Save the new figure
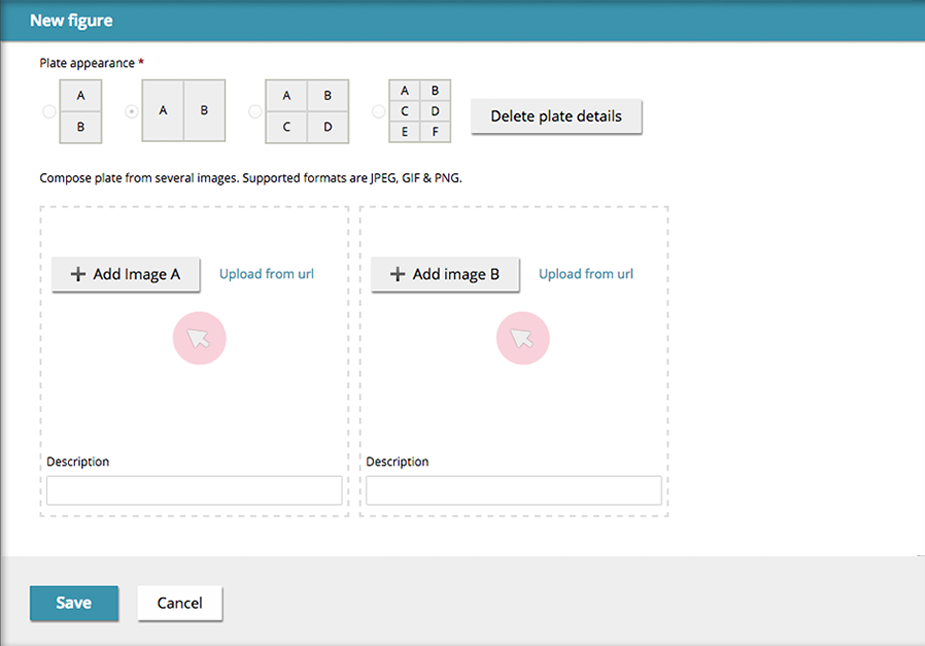Image resolution: width=925 pixels, height=646 pixels. pos(74,603)
